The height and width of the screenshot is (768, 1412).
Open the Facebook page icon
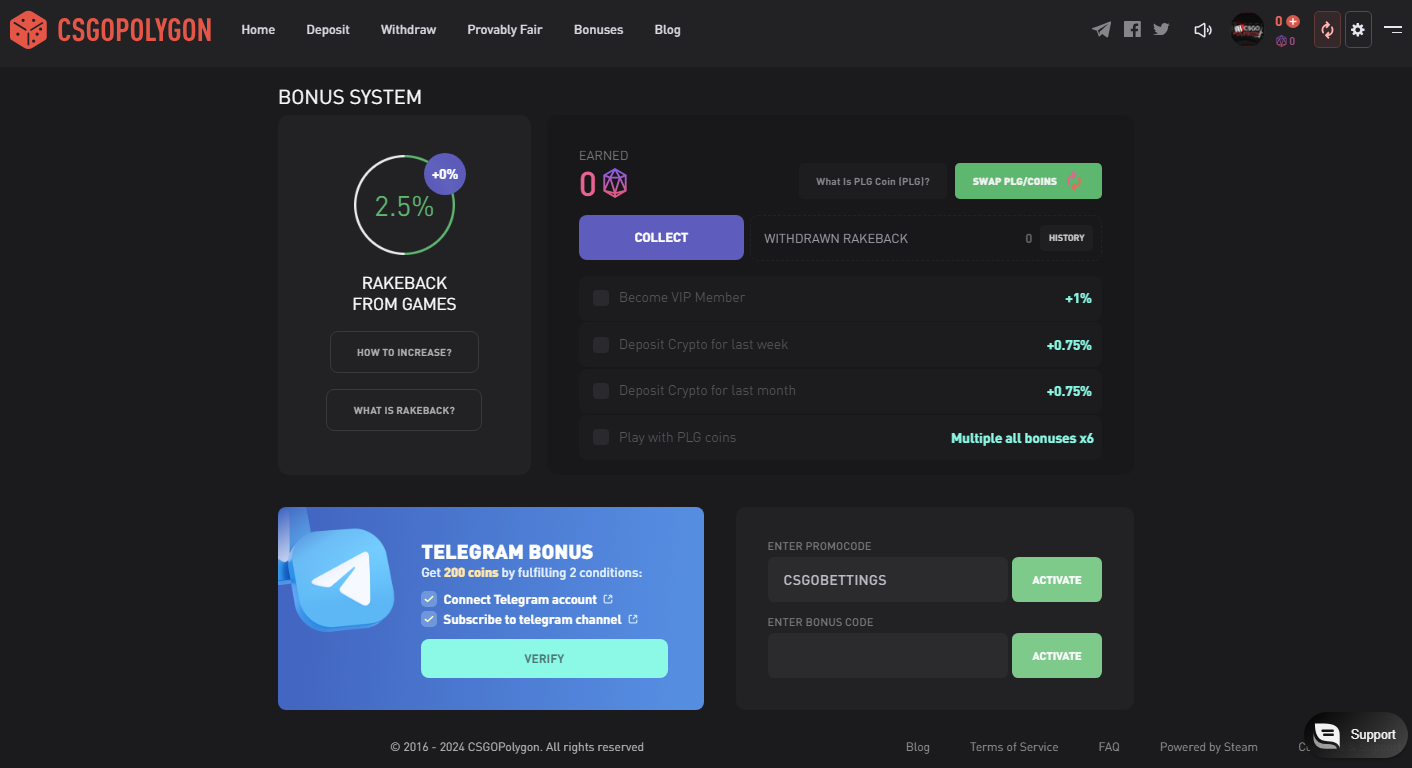[x=1132, y=30]
